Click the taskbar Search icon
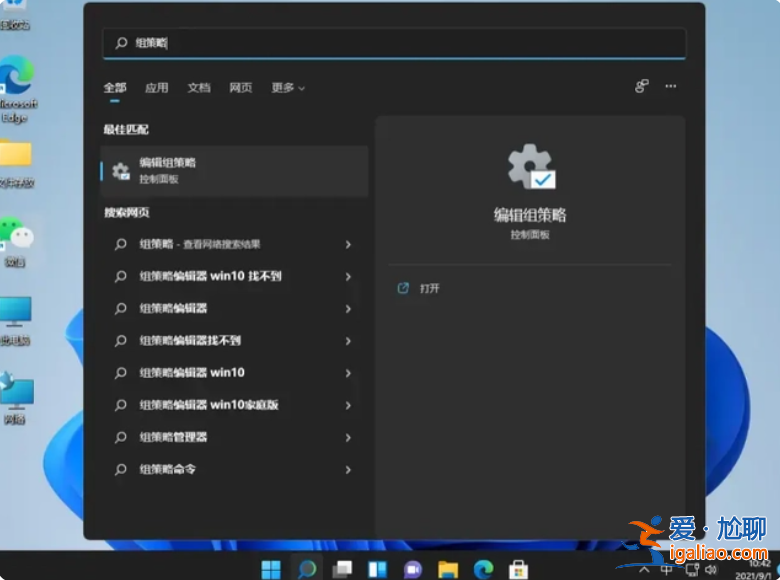Viewport: 780px width, 580px height. [x=306, y=569]
